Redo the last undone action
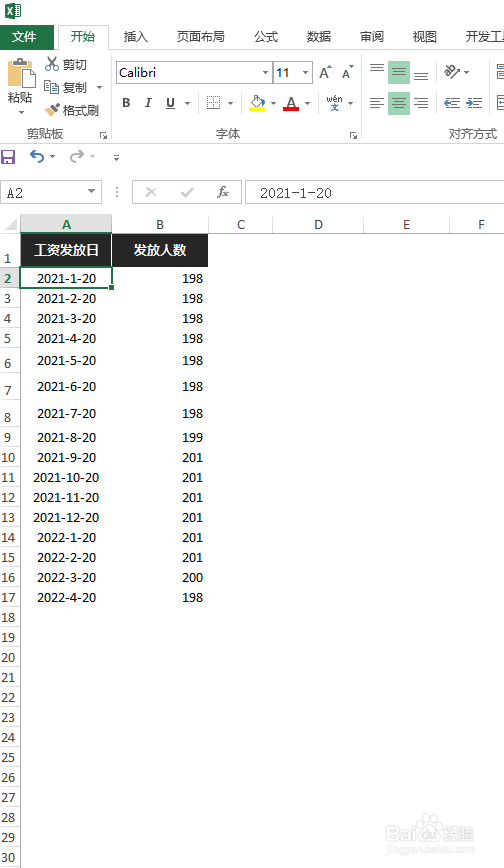This screenshot has height=868, width=504. [x=76, y=157]
